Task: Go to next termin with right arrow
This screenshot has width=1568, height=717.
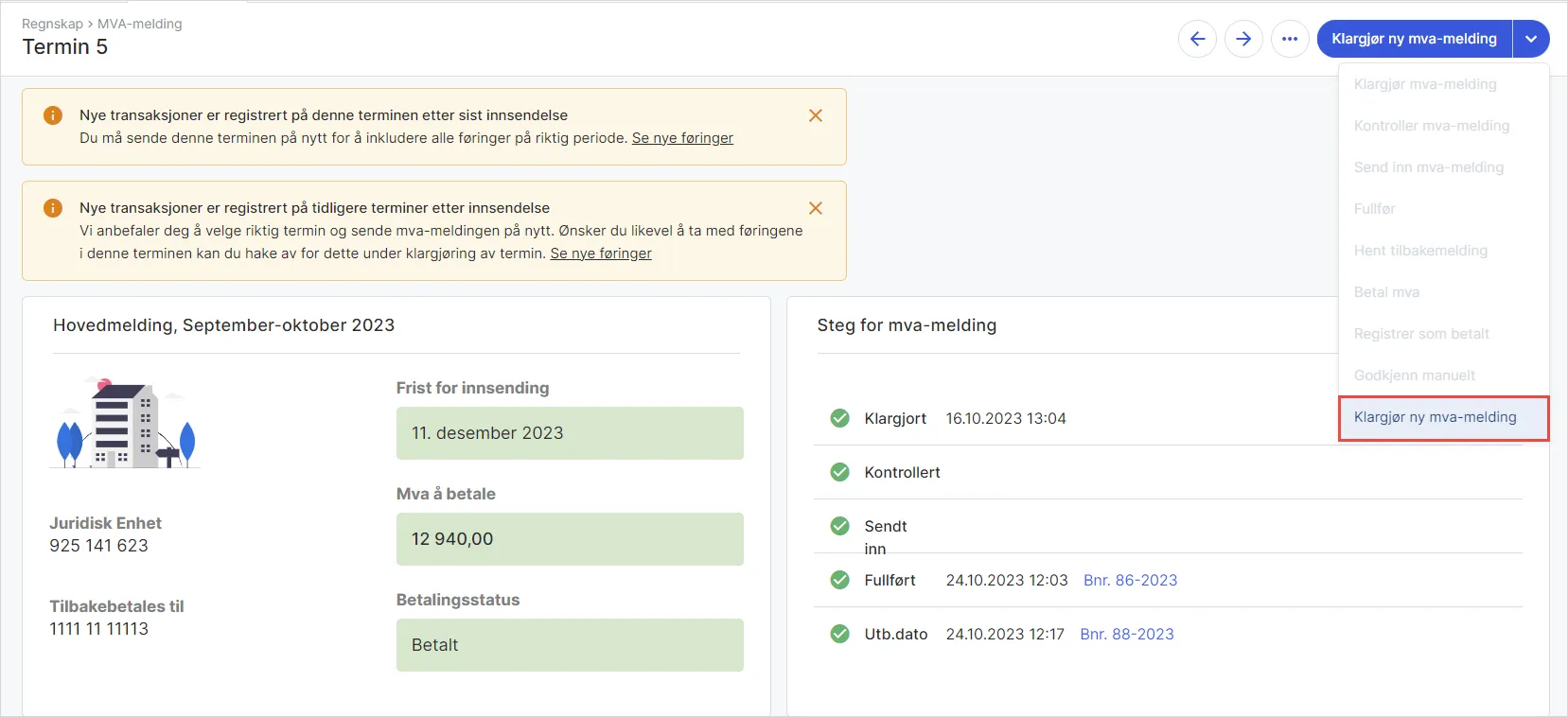Action: point(1243,39)
